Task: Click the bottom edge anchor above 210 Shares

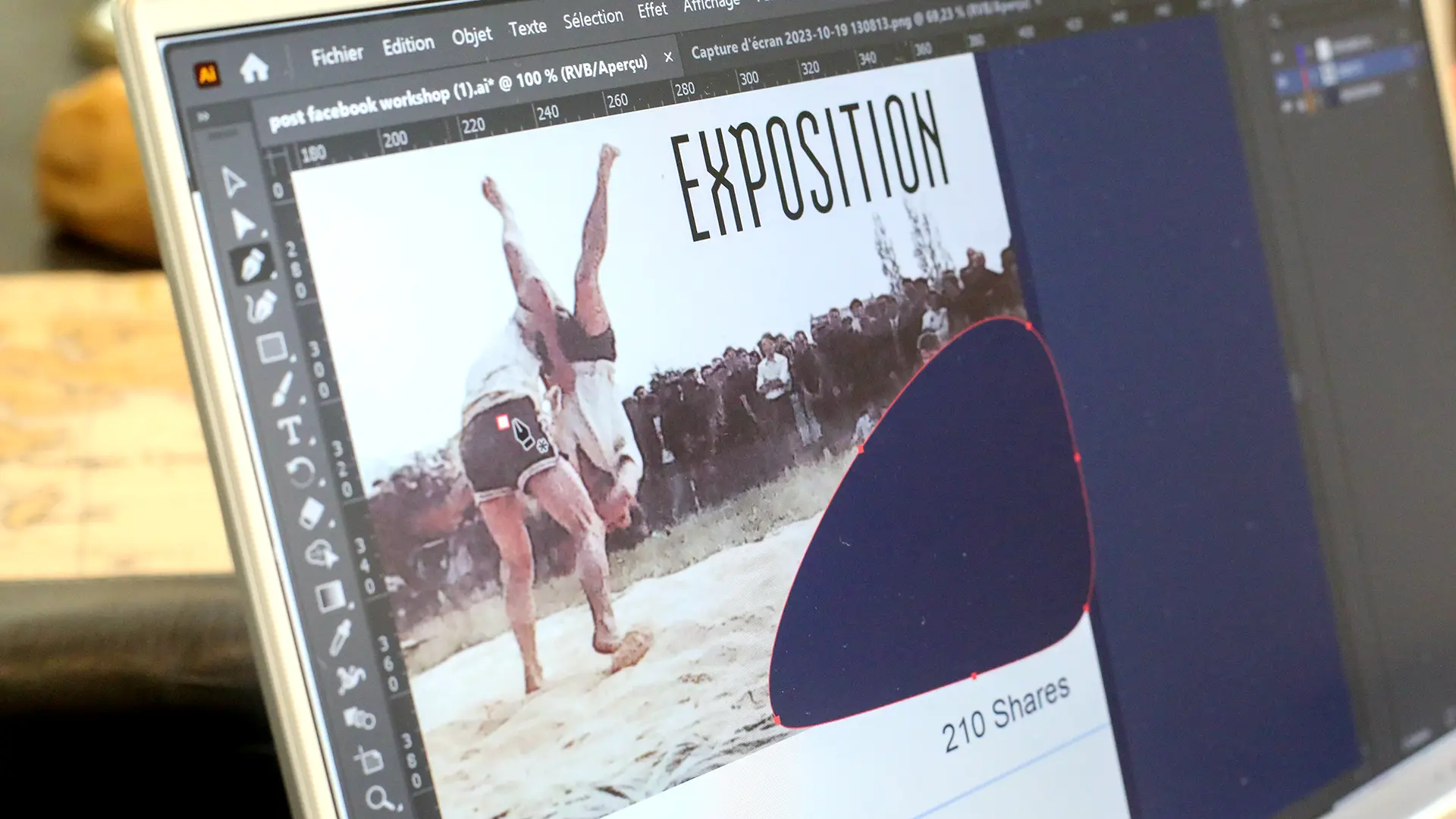Action: (x=974, y=675)
